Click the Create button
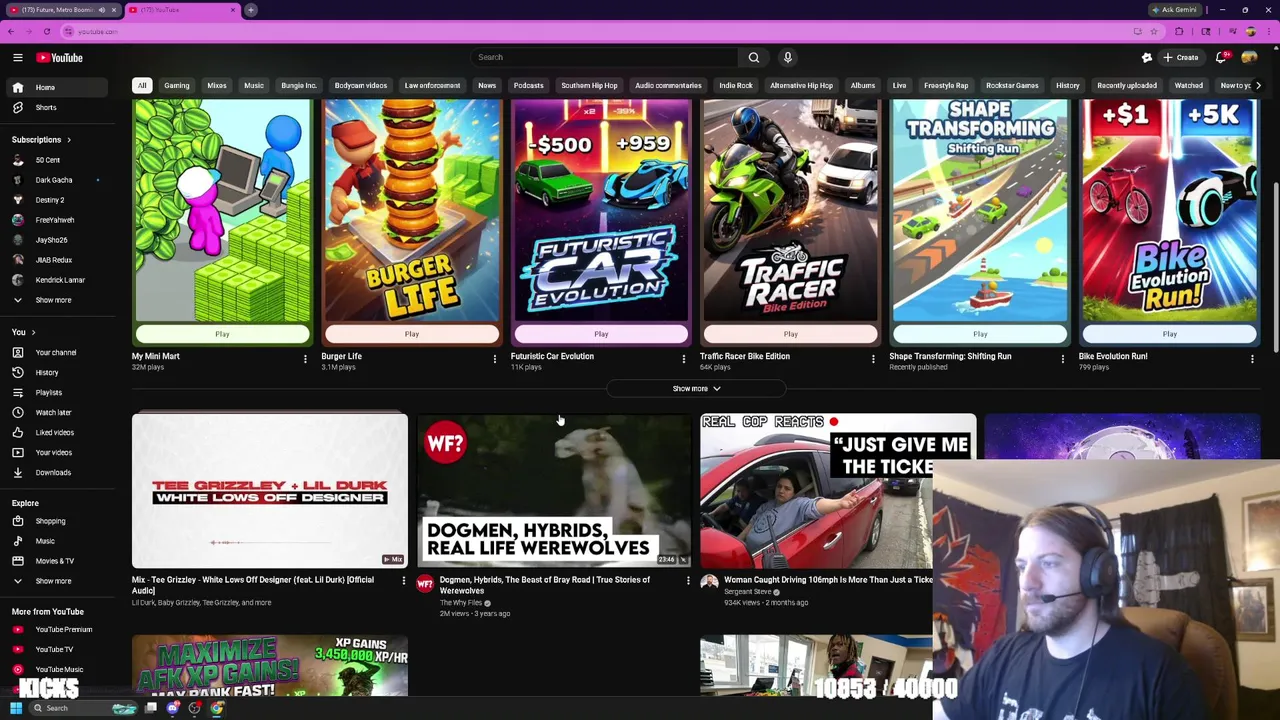Viewport: 1280px width, 720px height. coord(1181,57)
